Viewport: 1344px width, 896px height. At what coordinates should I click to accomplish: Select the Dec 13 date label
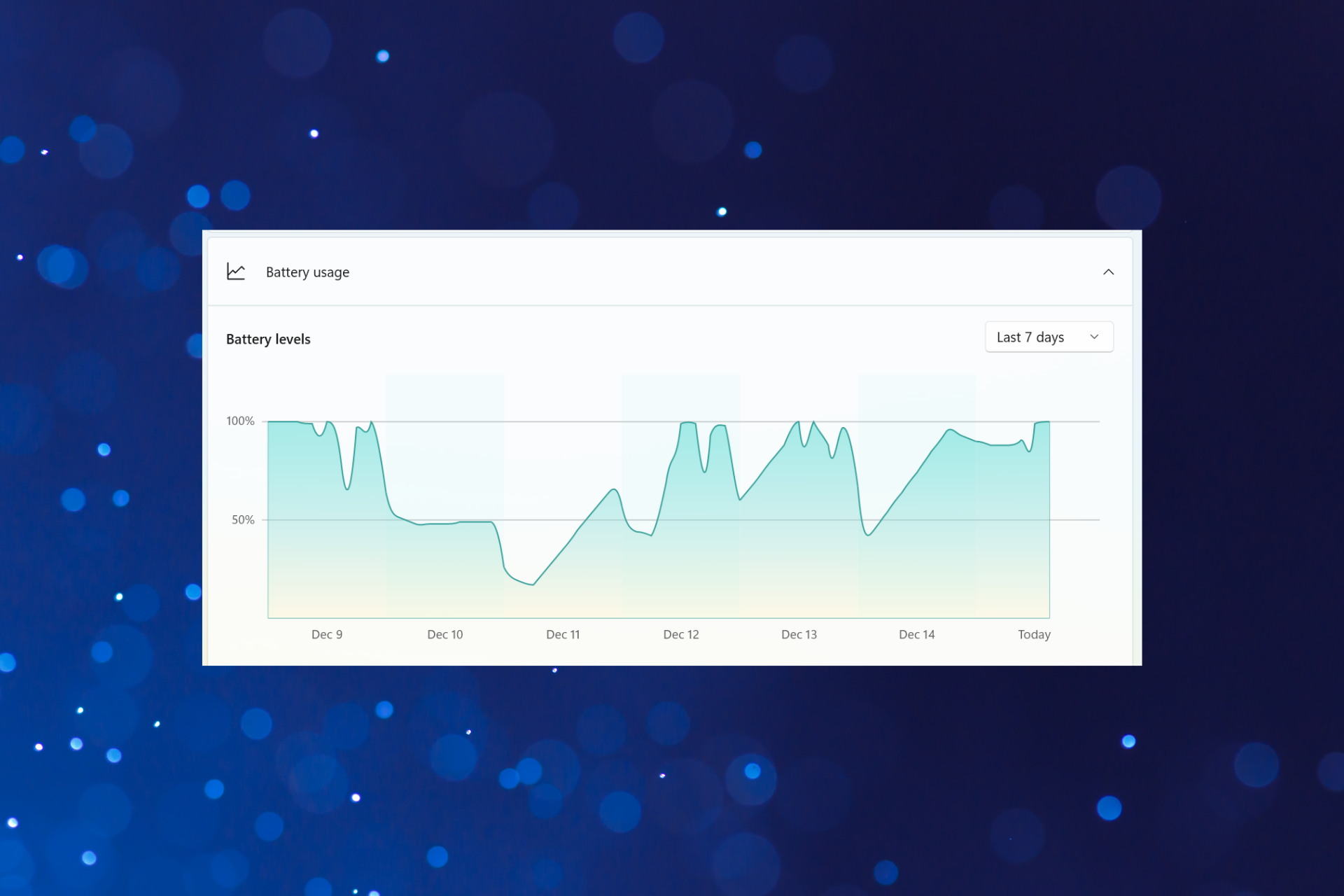coord(799,634)
